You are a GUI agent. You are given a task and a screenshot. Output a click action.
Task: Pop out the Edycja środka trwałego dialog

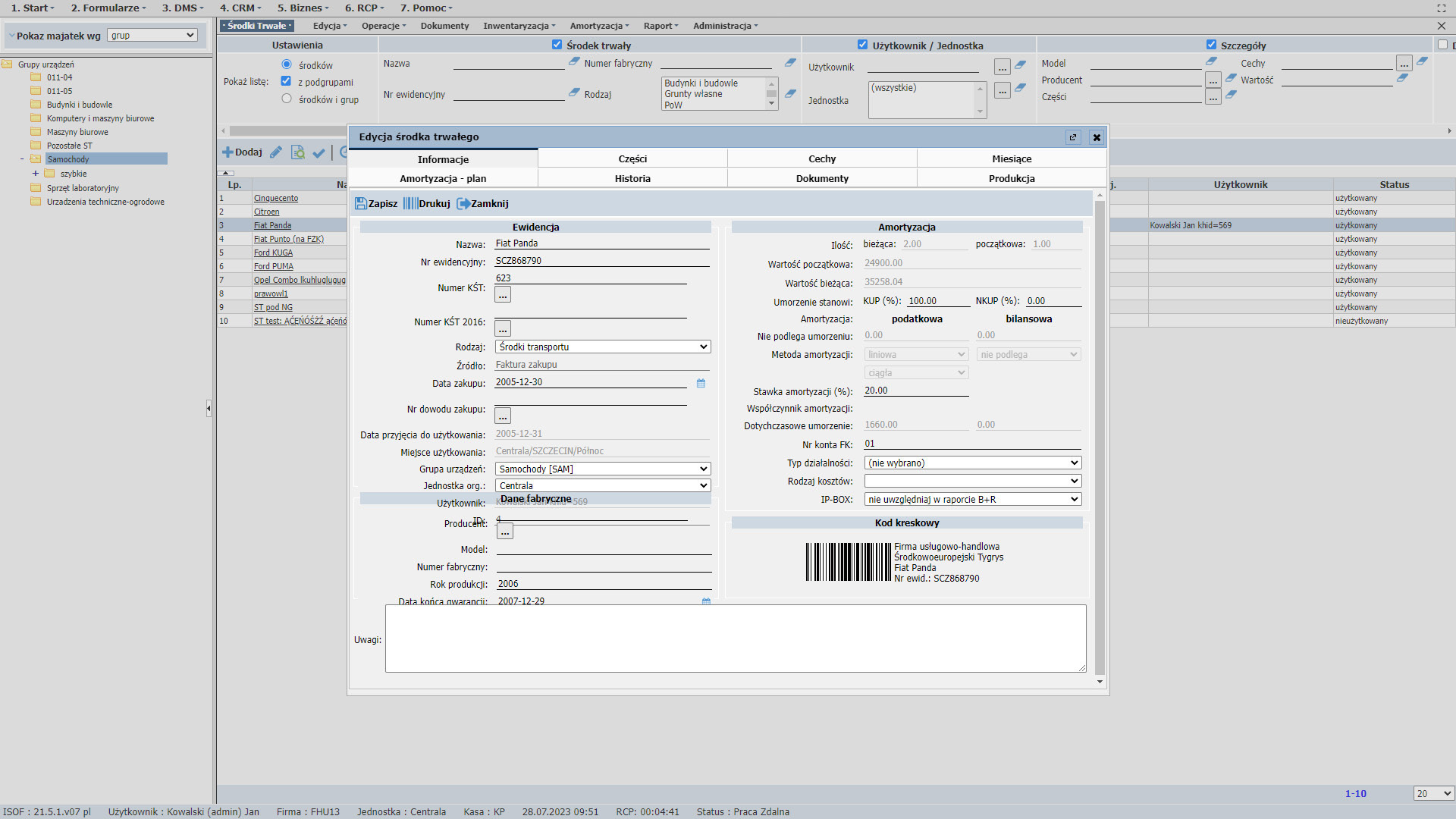click(1073, 137)
